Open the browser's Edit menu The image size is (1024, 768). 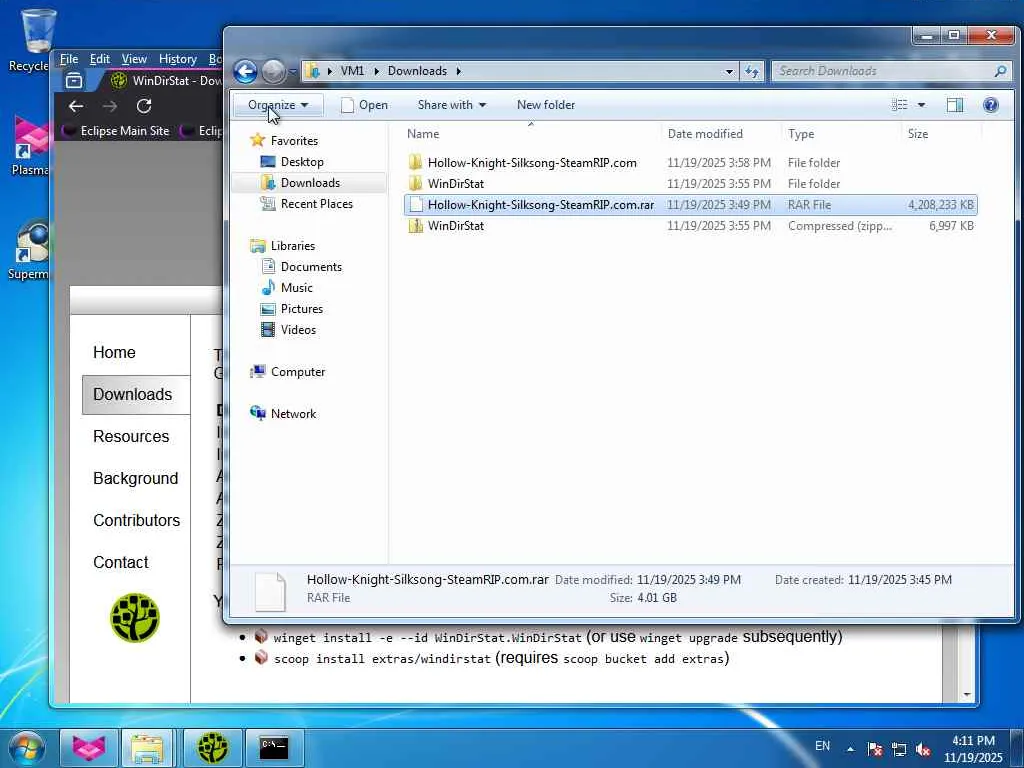99,59
